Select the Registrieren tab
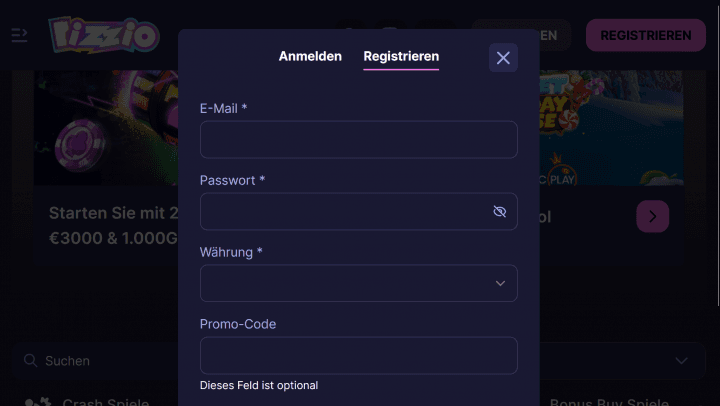The width and height of the screenshot is (720, 406). pyautogui.click(x=401, y=57)
